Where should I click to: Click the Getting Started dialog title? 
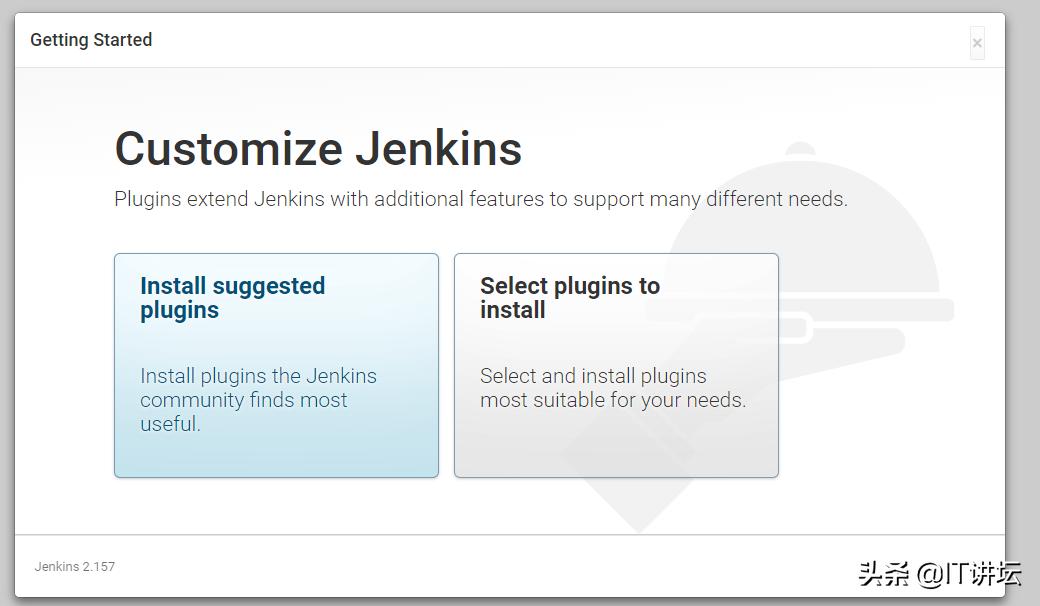91,40
